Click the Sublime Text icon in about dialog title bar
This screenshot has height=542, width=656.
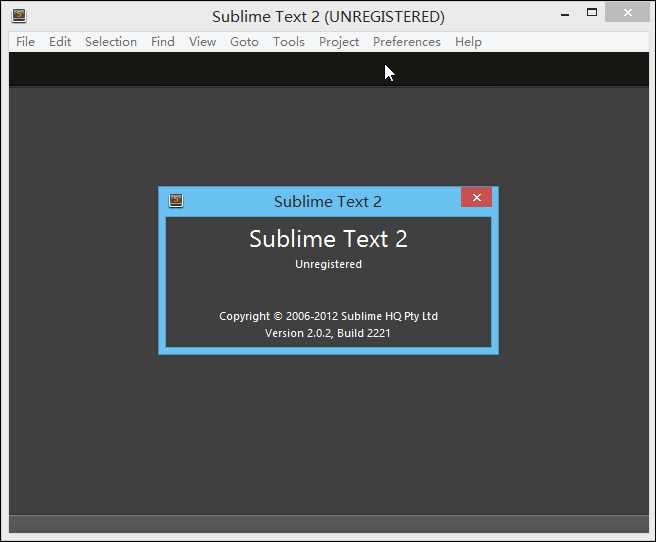176,200
